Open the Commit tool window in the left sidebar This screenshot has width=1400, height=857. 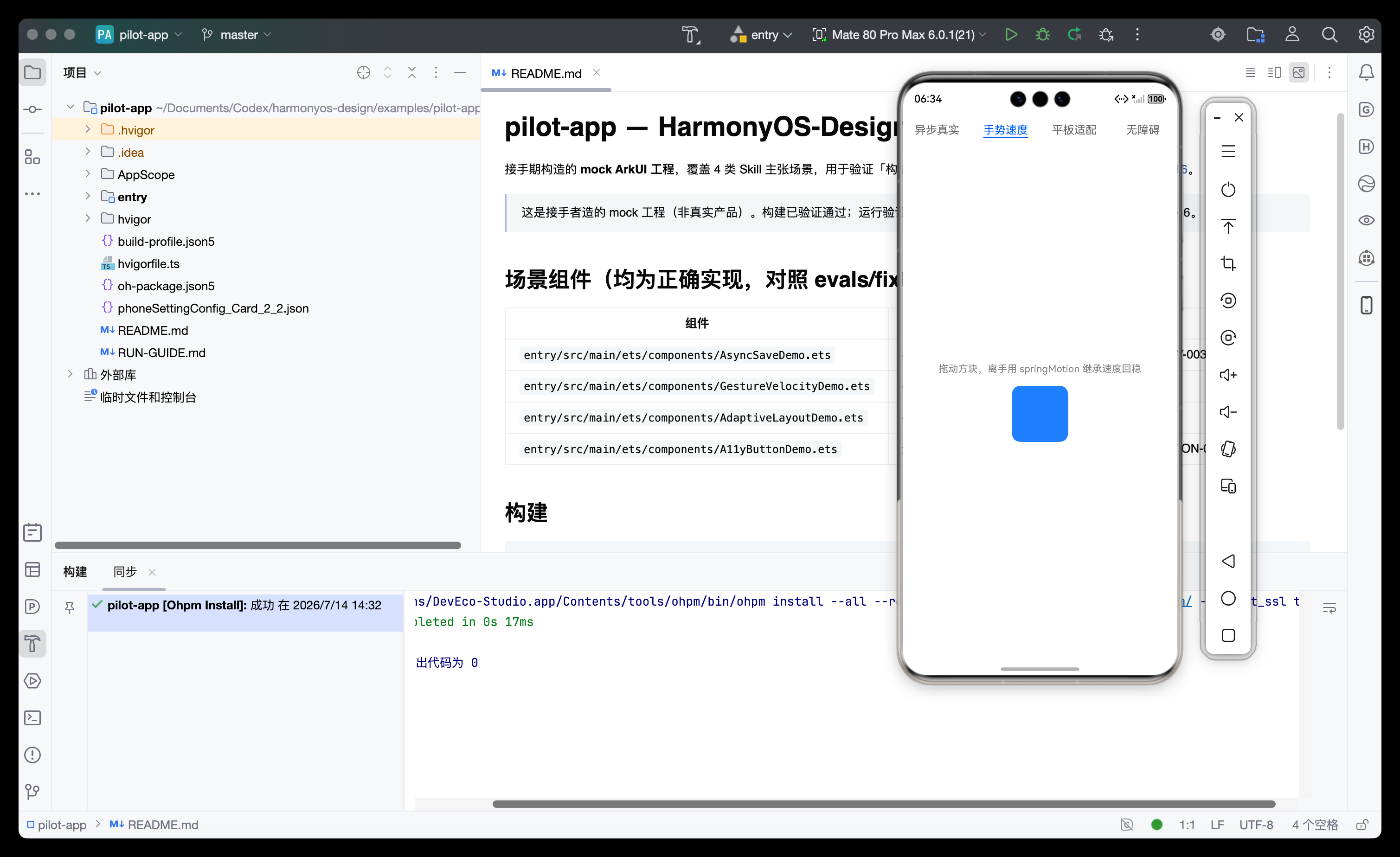click(32, 109)
